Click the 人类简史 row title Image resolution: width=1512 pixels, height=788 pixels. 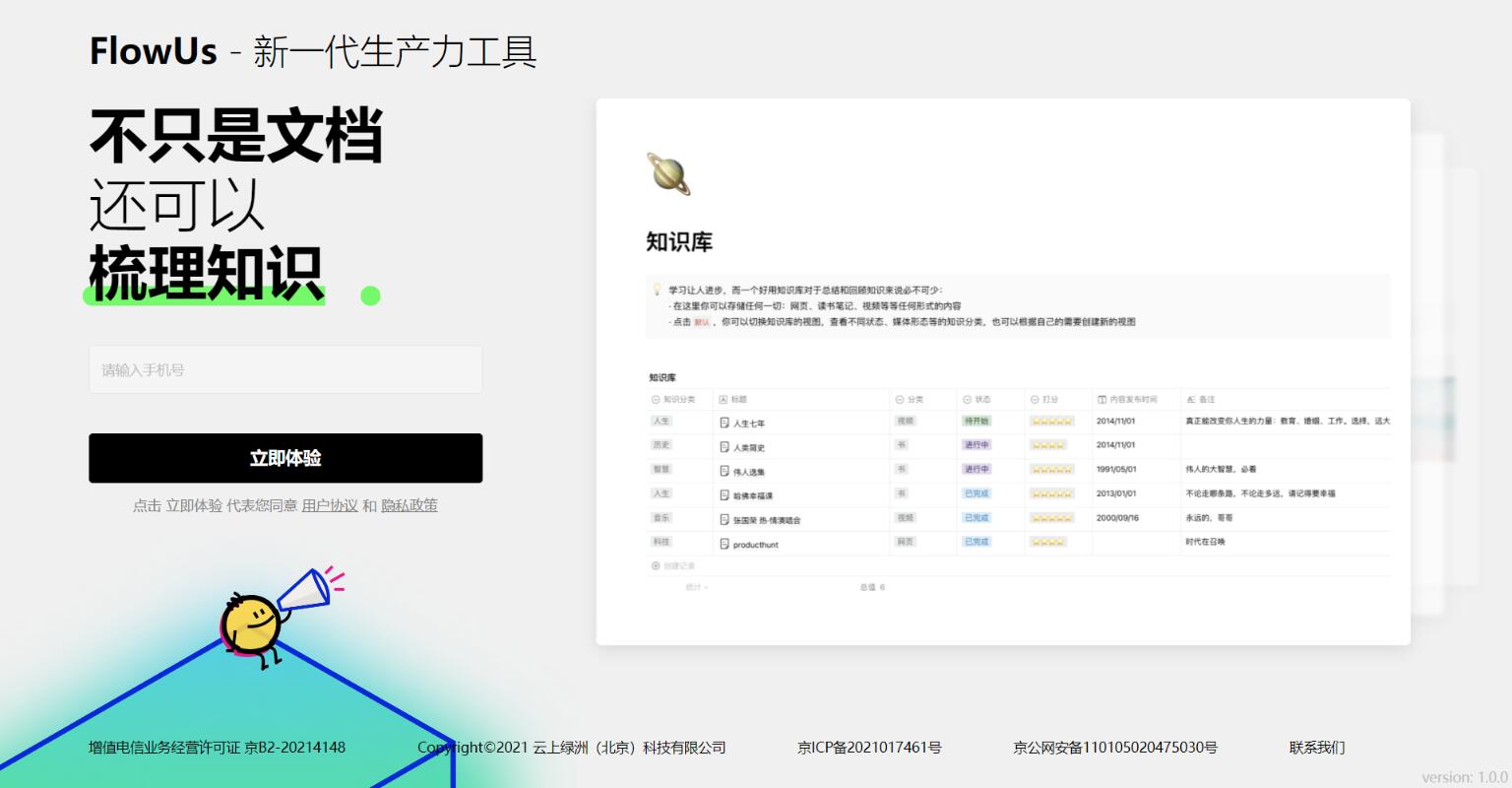tap(749, 447)
